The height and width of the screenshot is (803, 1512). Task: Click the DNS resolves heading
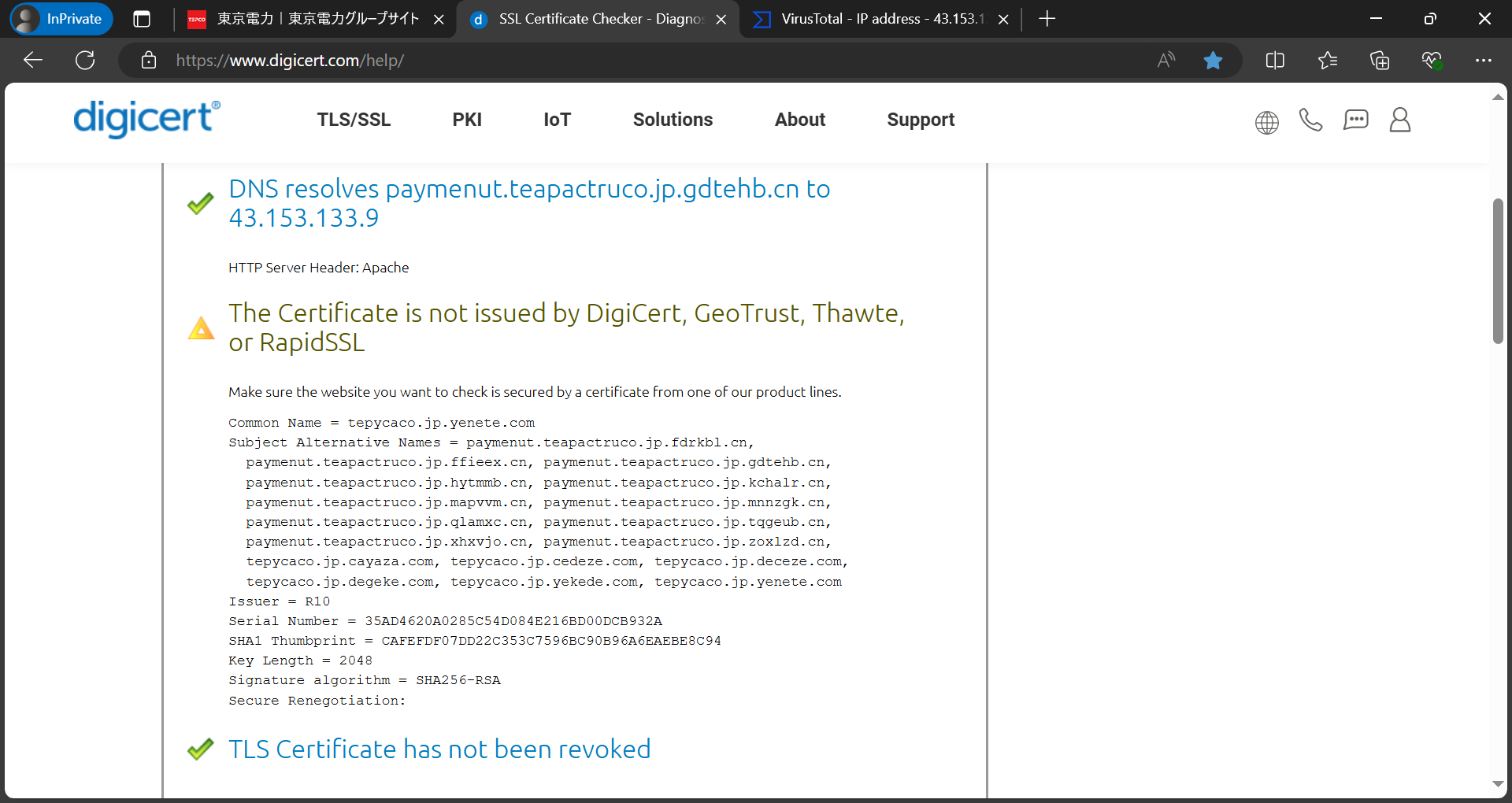pyautogui.click(x=529, y=203)
